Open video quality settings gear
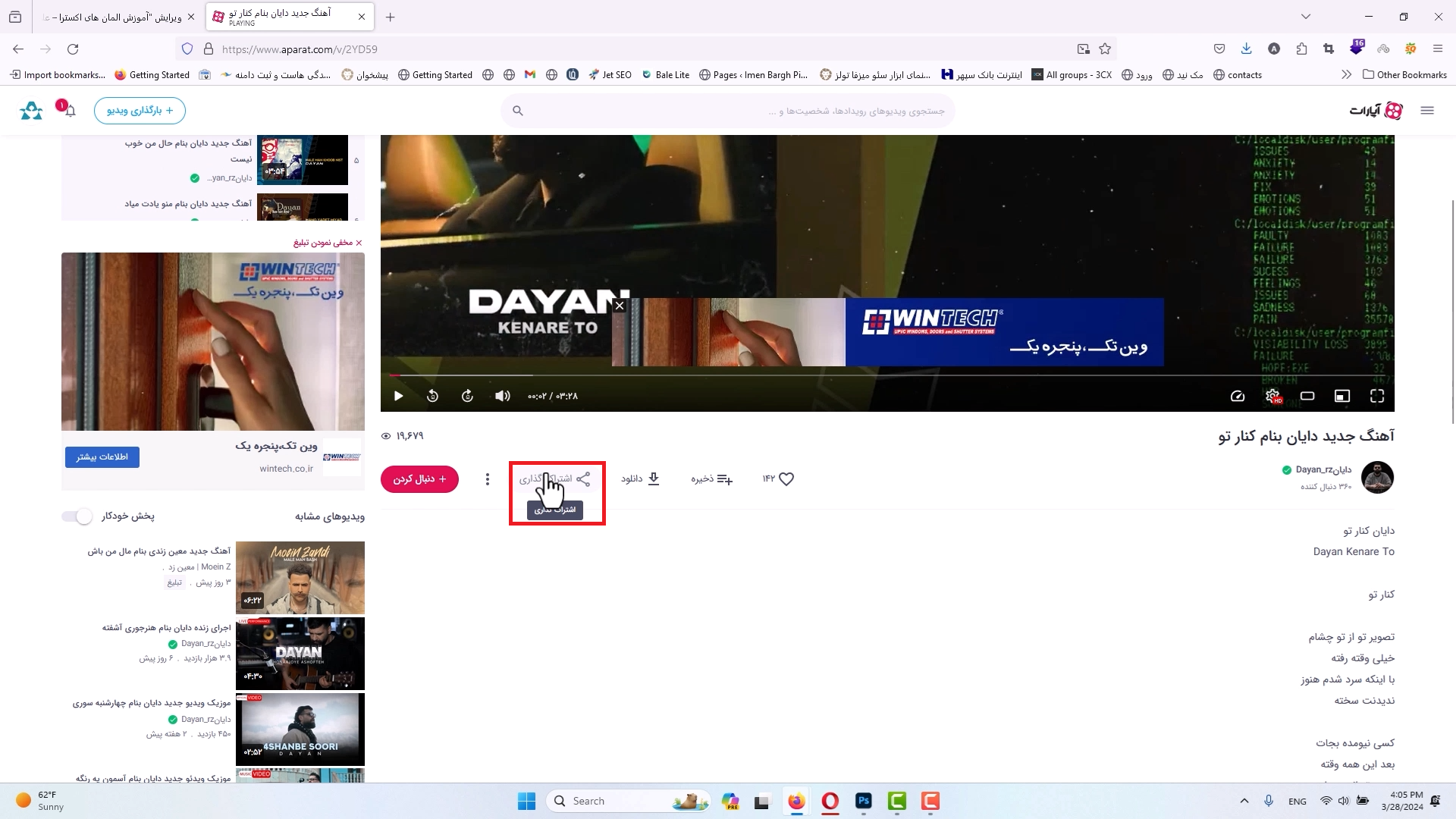Image resolution: width=1456 pixels, height=819 pixels. (x=1272, y=396)
